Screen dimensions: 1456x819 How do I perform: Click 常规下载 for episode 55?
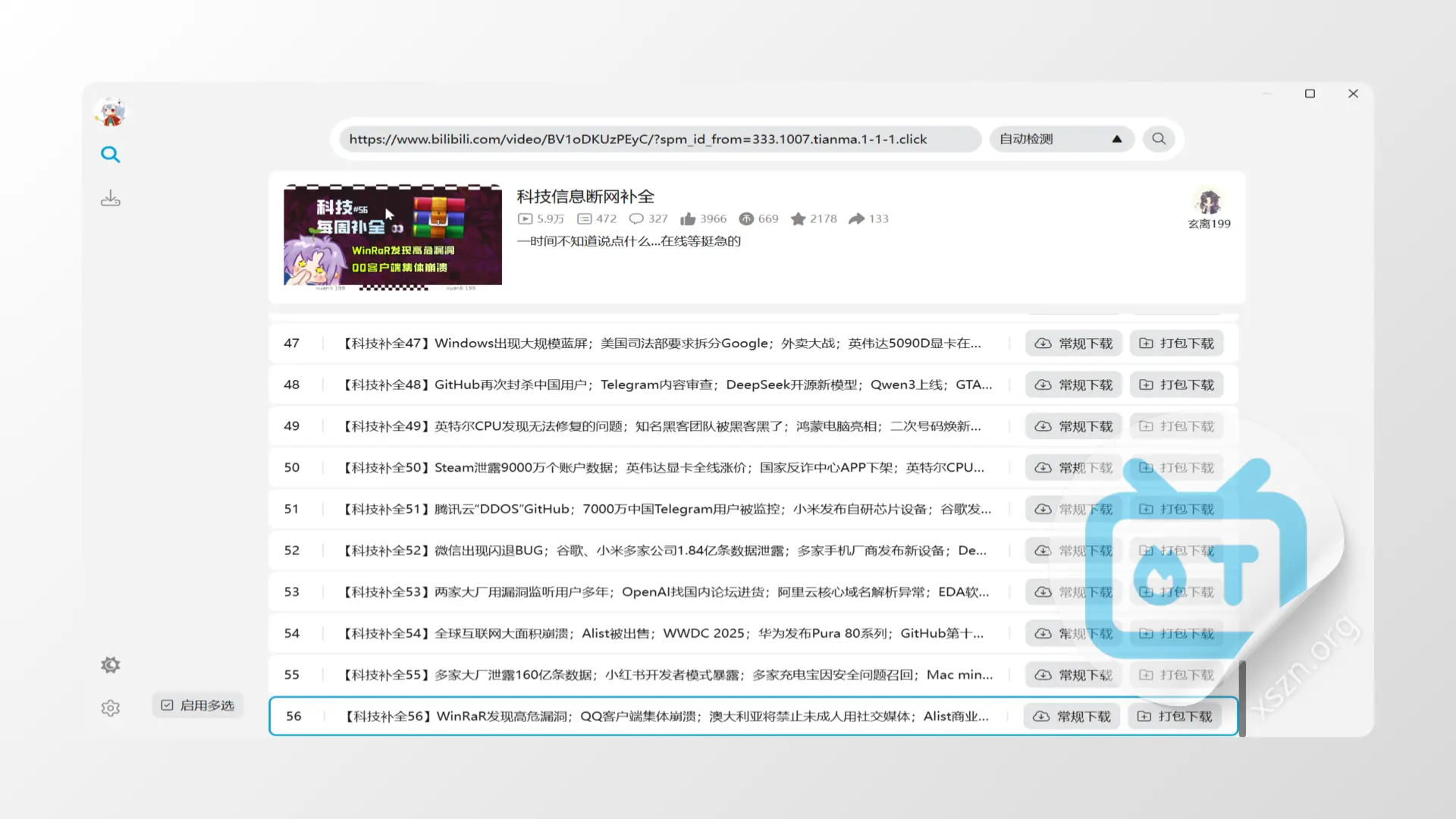pos(1074,675)
